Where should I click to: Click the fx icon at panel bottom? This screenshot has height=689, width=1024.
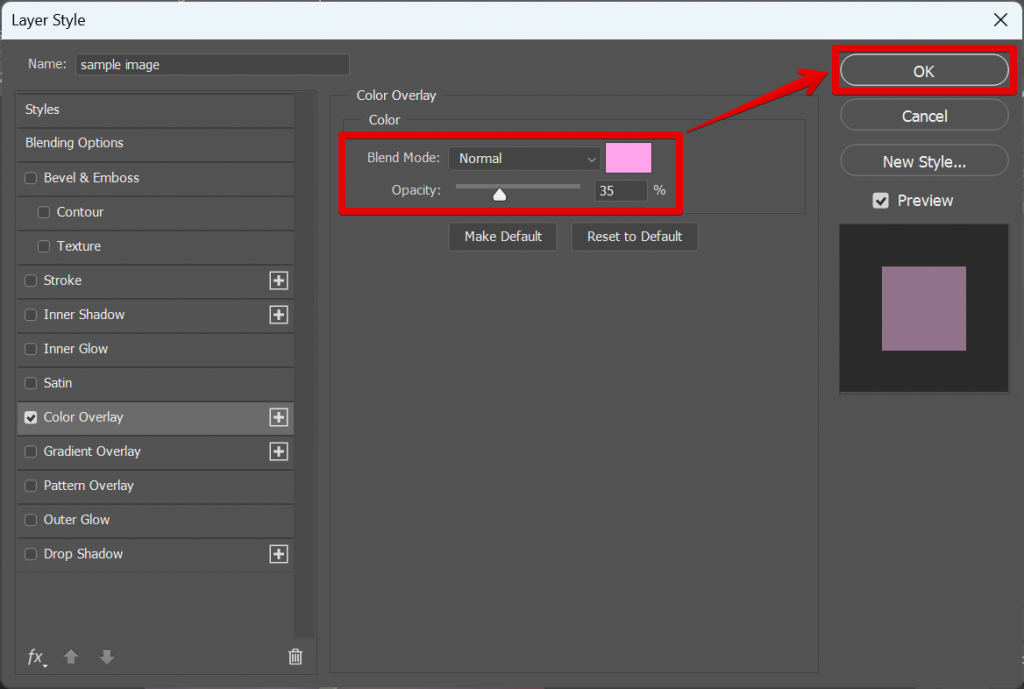point(36,657)
